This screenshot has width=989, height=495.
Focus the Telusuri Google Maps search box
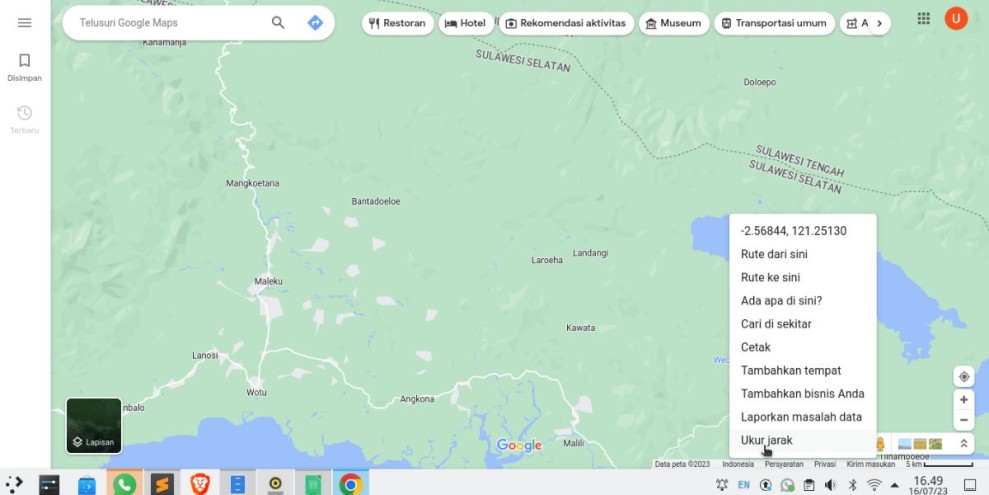170,23
